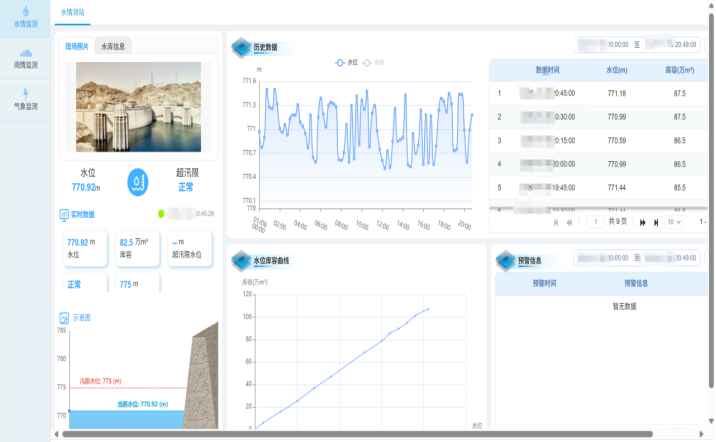Select the 现场照片 tab

pyautogui.click(x=77, y=46)
